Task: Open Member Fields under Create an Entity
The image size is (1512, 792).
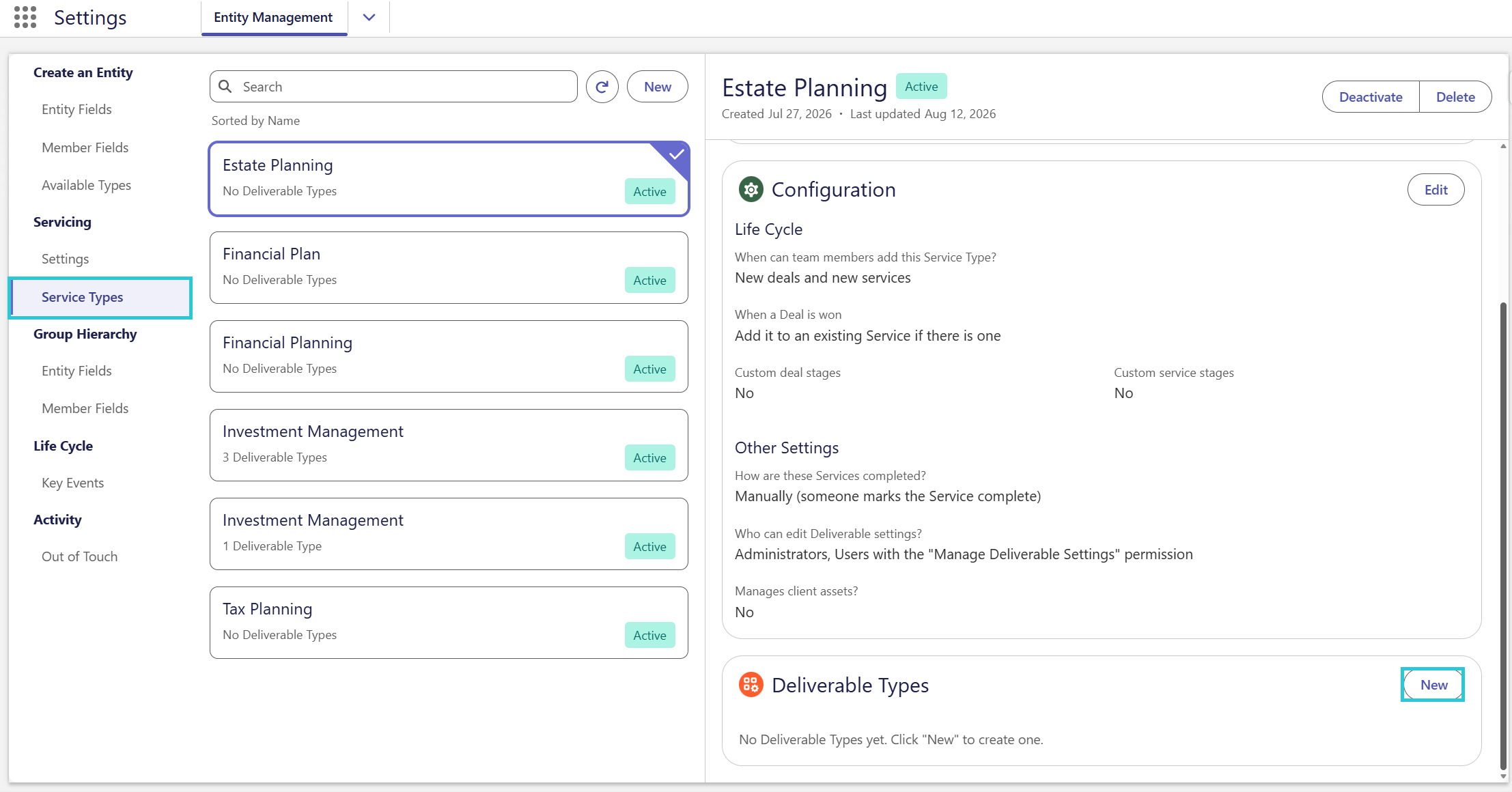Action: 85,147
